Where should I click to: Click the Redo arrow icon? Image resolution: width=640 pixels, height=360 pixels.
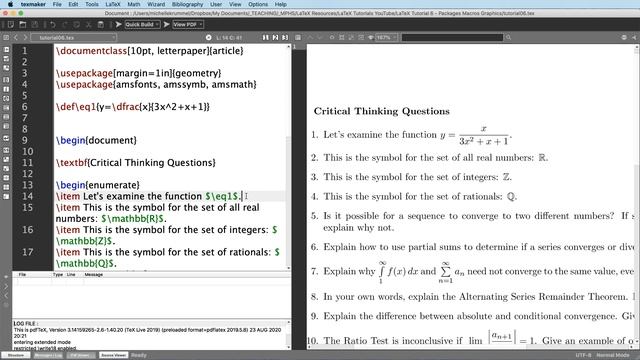[x=65, y=24]
